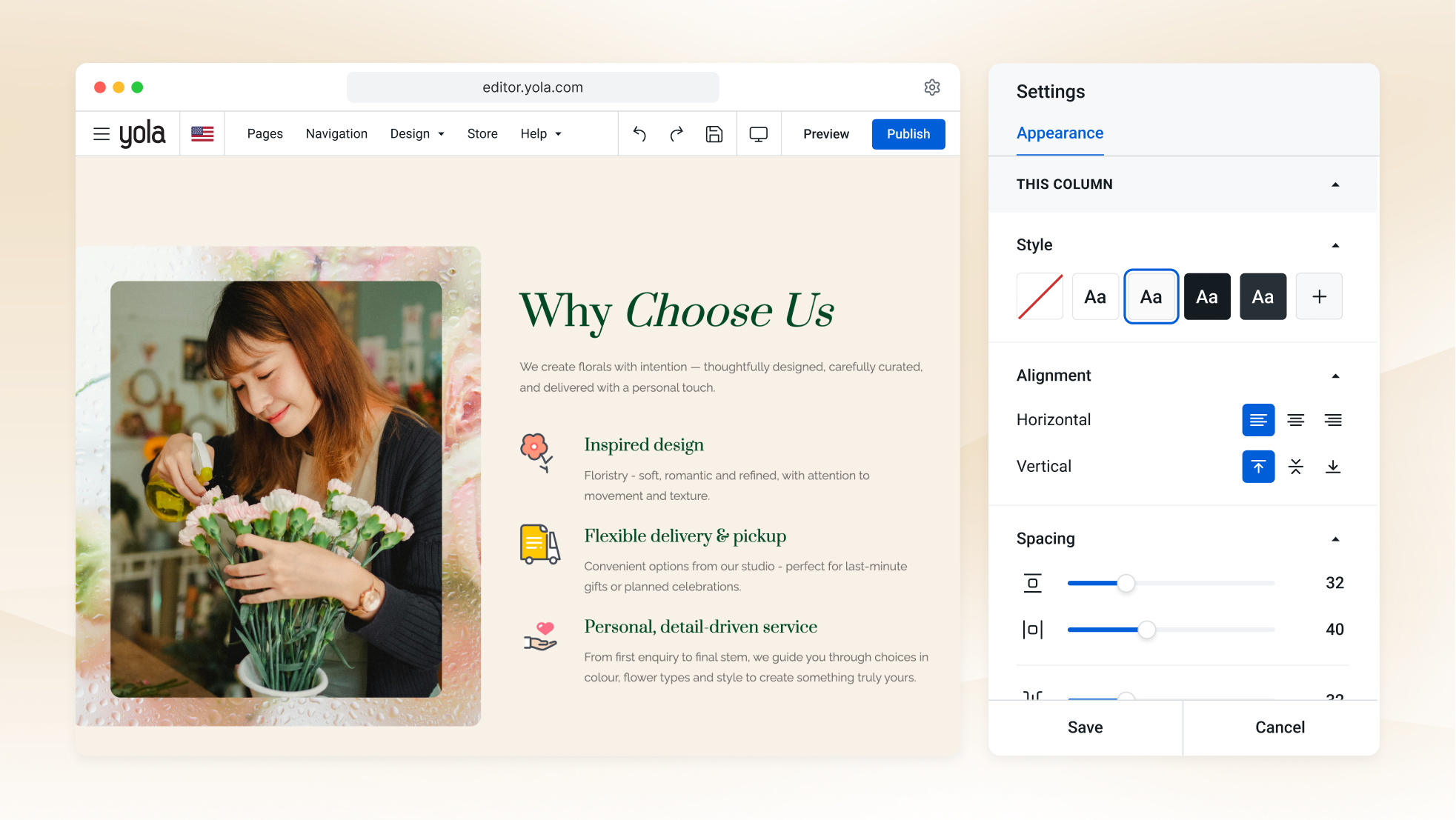Collapse the THIS COLUMN section
The width and height of the screenshot is (1456, 820).
click(x=1336, y=184)
